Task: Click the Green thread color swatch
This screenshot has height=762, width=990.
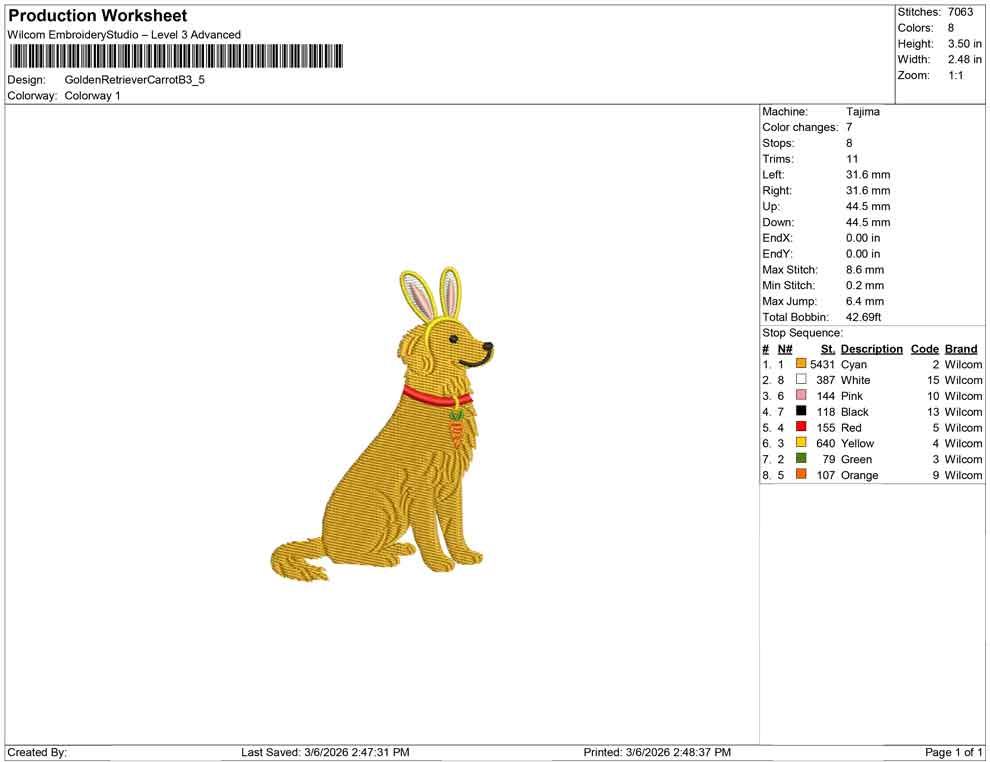Action: tap(799, 459)
